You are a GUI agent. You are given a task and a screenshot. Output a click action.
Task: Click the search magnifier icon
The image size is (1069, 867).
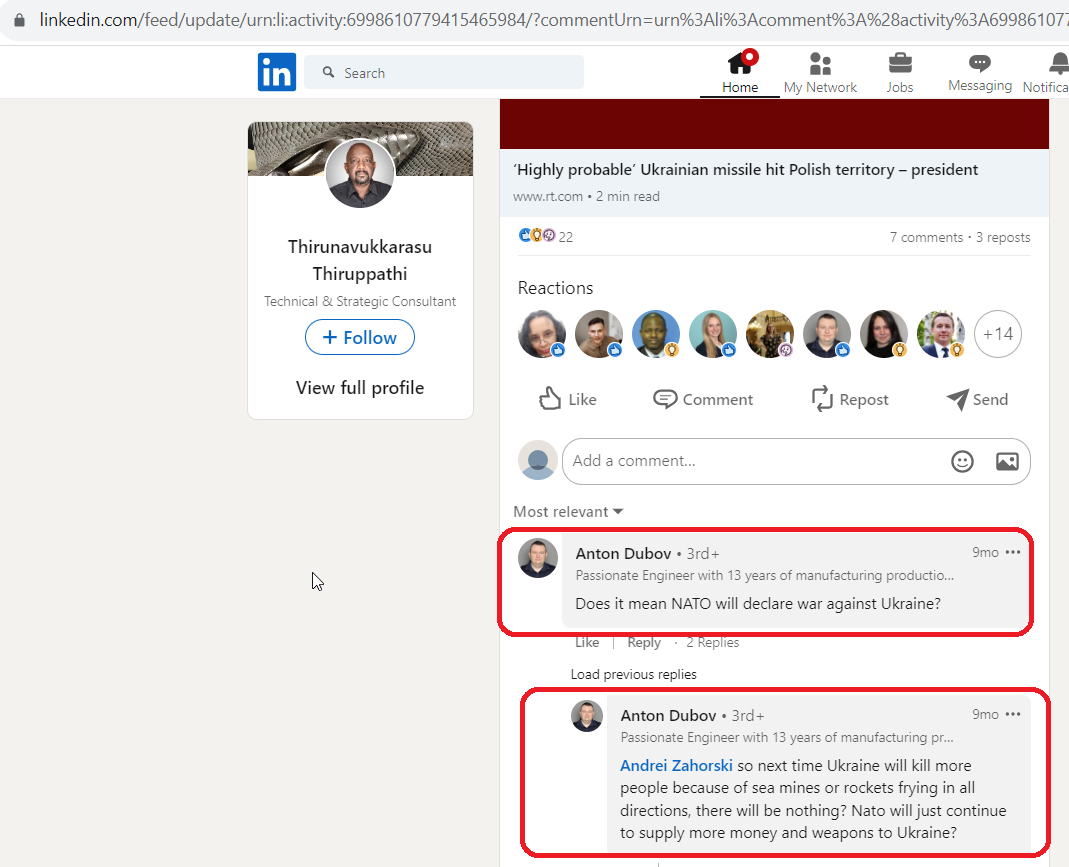(x=329, y=72)
